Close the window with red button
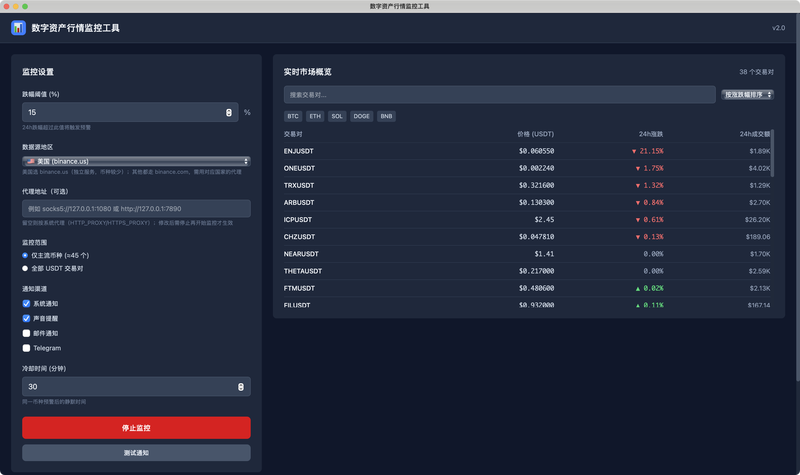 [6, 6]
